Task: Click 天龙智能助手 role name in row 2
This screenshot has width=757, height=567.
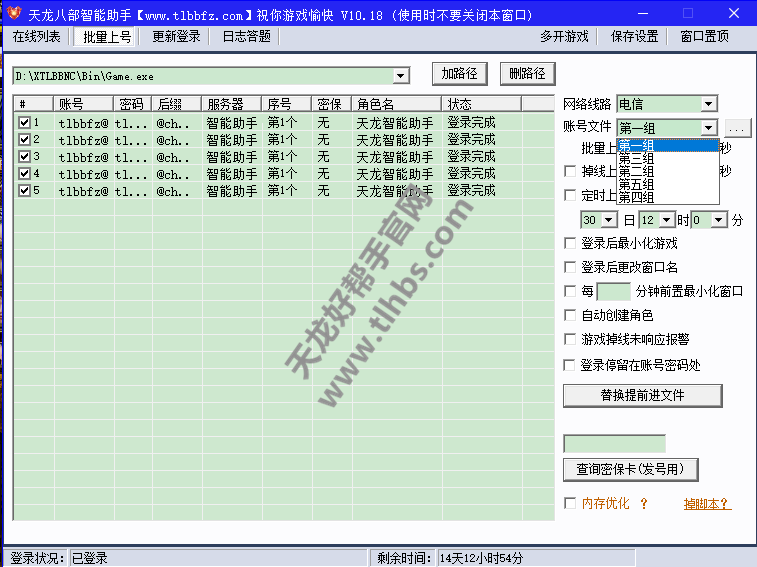Action: [x=394, y=140]
